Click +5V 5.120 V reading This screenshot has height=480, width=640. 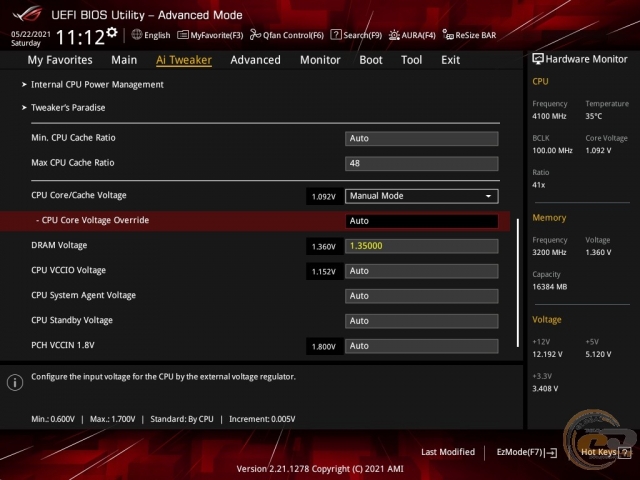(x=598, y=354)
